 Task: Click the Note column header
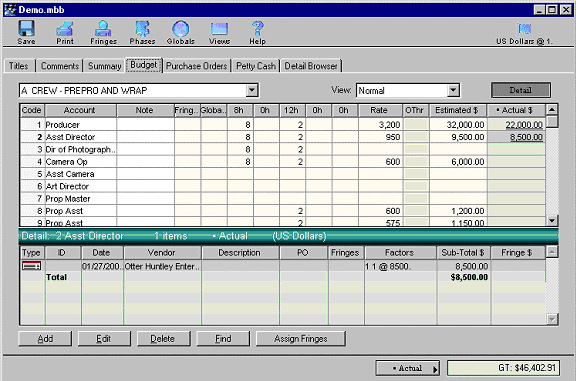[x=145, y=110]
